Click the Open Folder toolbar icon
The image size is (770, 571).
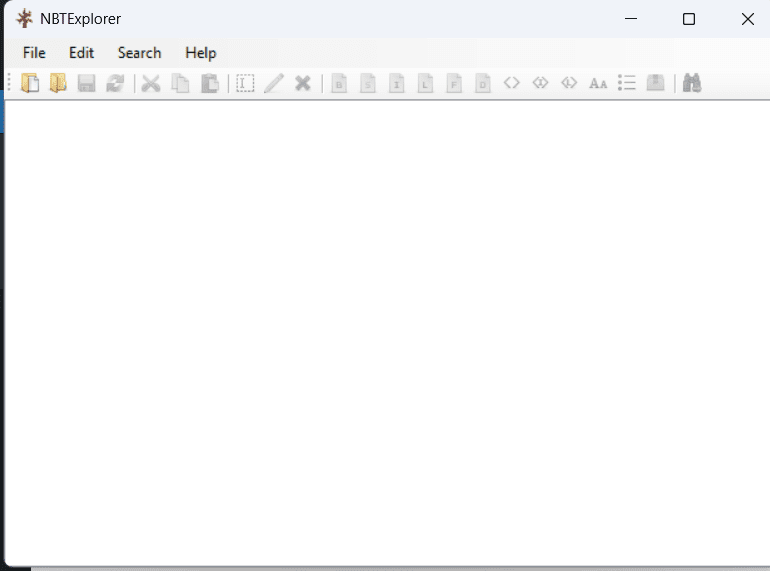(x=58, y=83)
